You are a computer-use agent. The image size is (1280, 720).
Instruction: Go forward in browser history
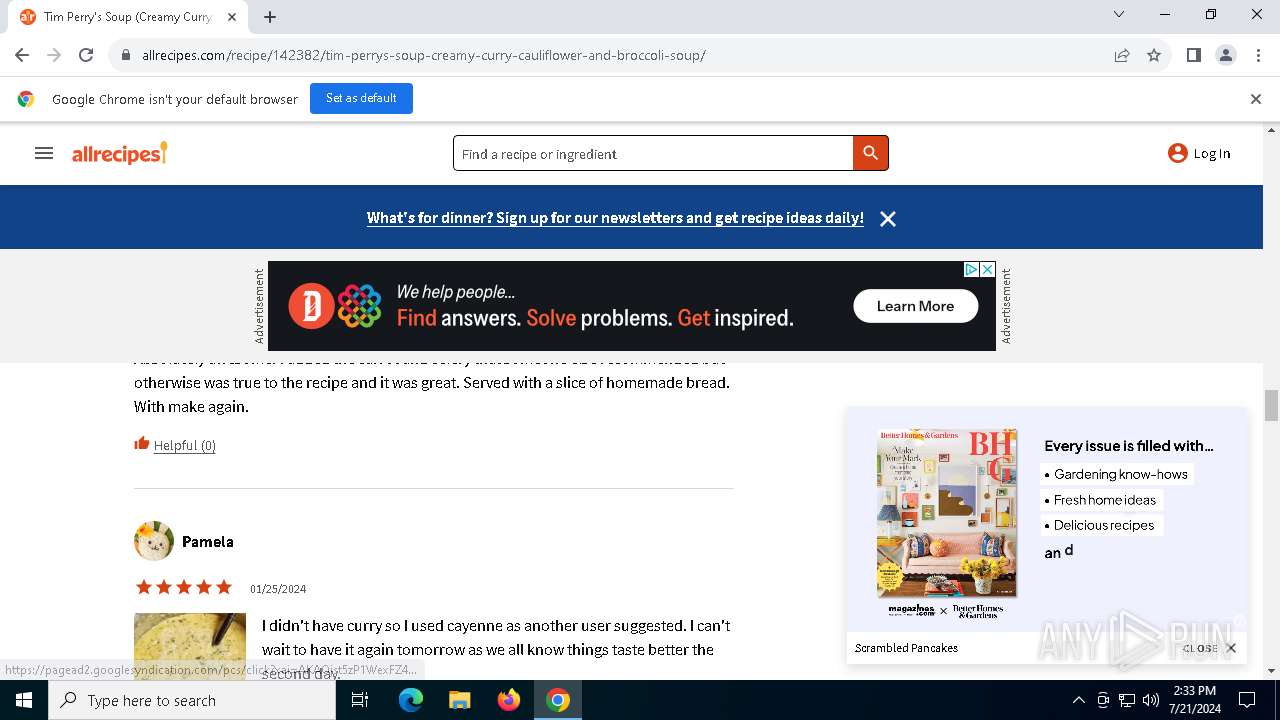[x=54, y=55]
